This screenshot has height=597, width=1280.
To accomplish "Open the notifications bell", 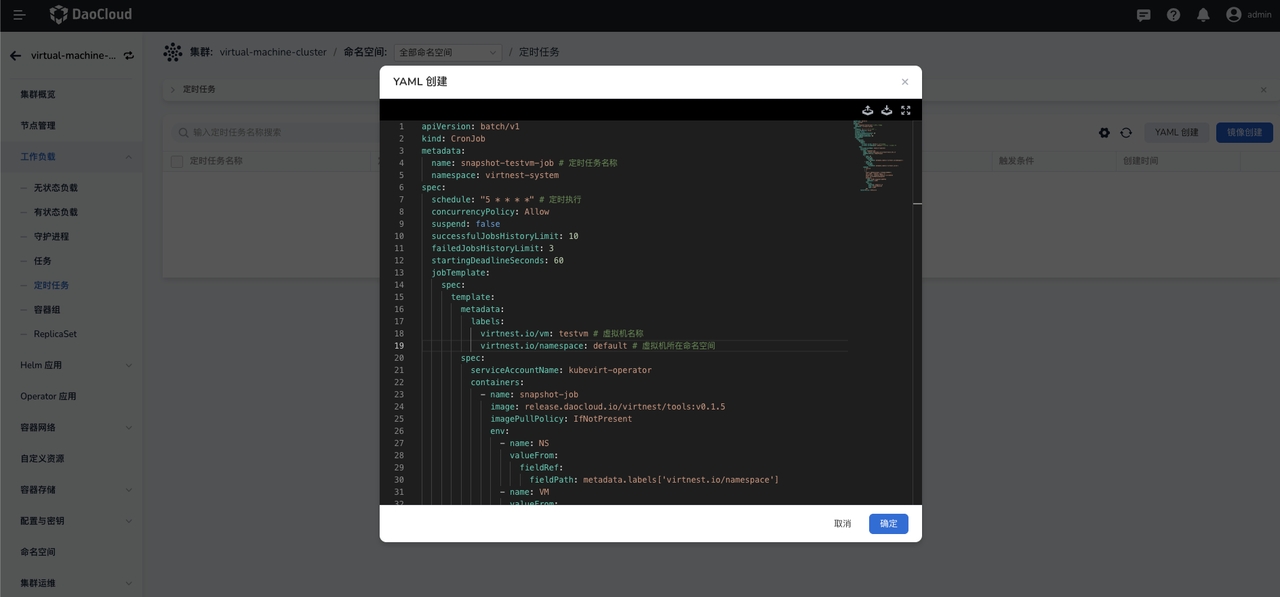I will [x=1203, y=15].
